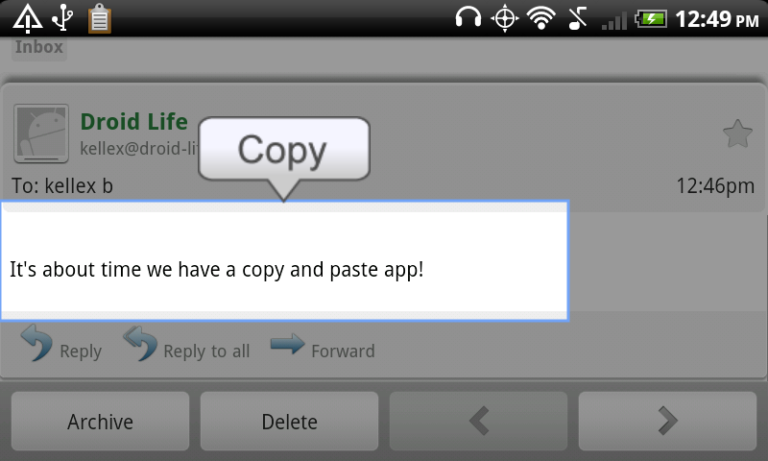Tap the cellular signal bars icon
Image resolution: width=768 pixels, height=461 pixels.
(614, 21)
